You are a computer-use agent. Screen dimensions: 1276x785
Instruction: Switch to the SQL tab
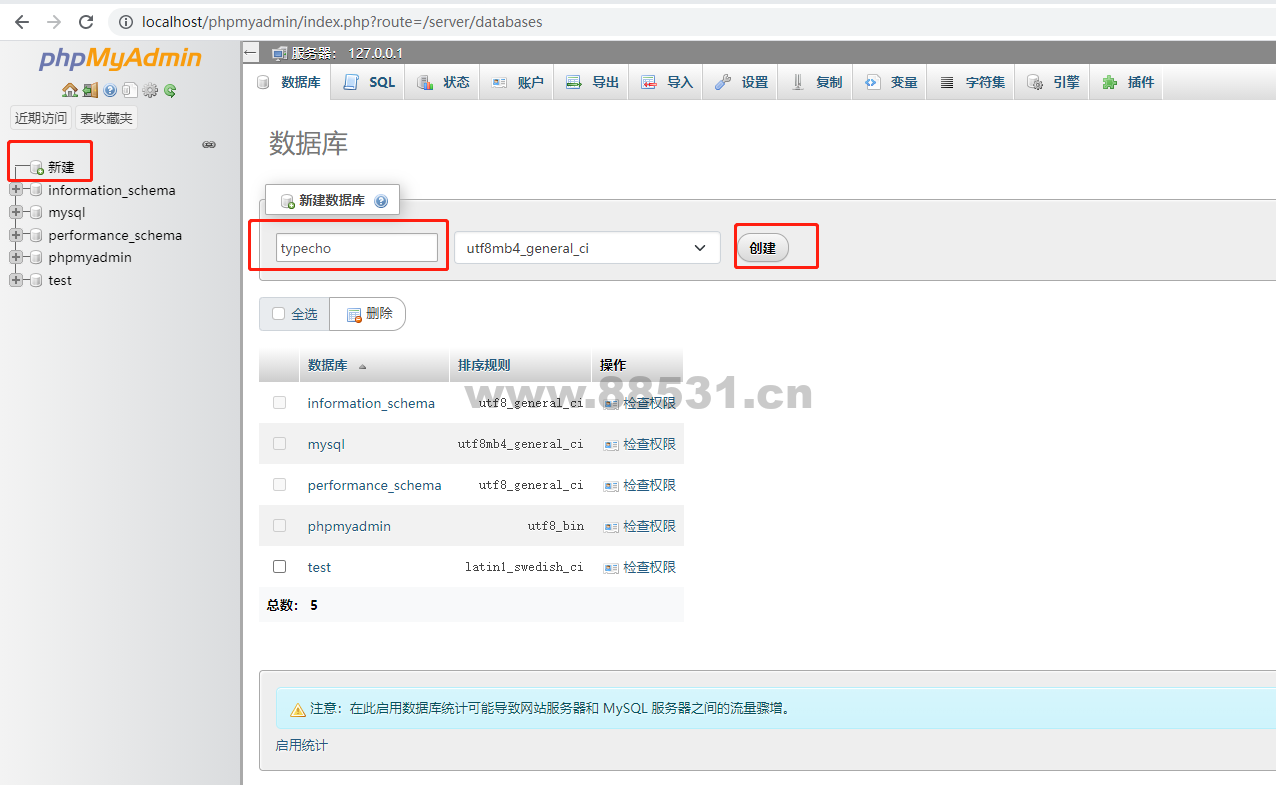pyautogui.click(x=368, y=82)
